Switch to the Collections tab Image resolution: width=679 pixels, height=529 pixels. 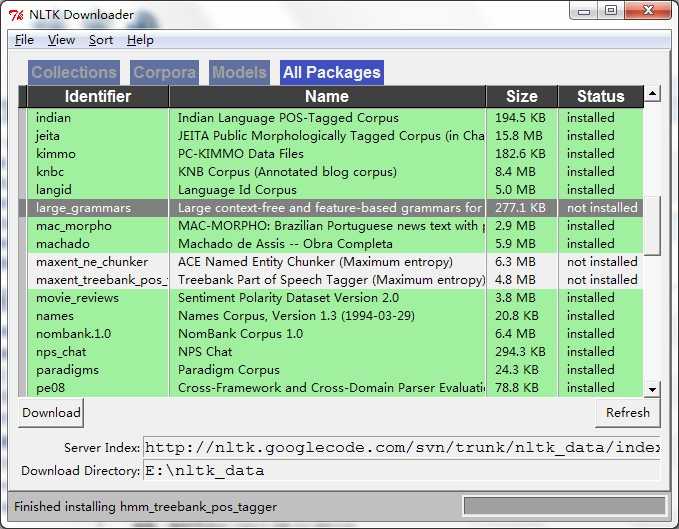coord(74,72)
